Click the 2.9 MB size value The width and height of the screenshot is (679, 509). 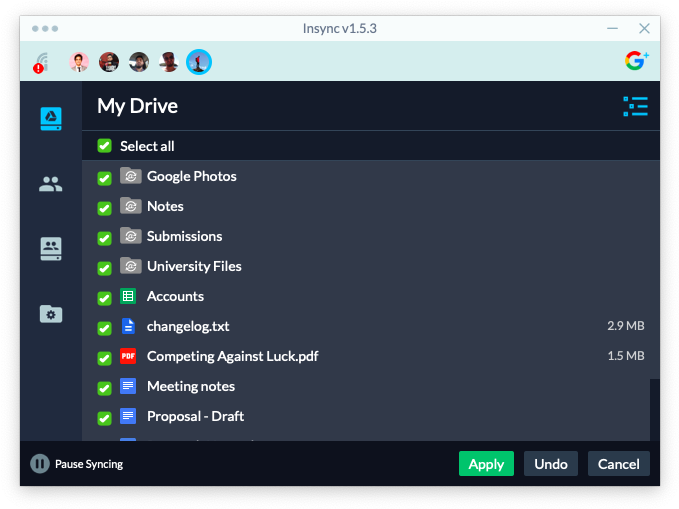(x=626, y=326)
